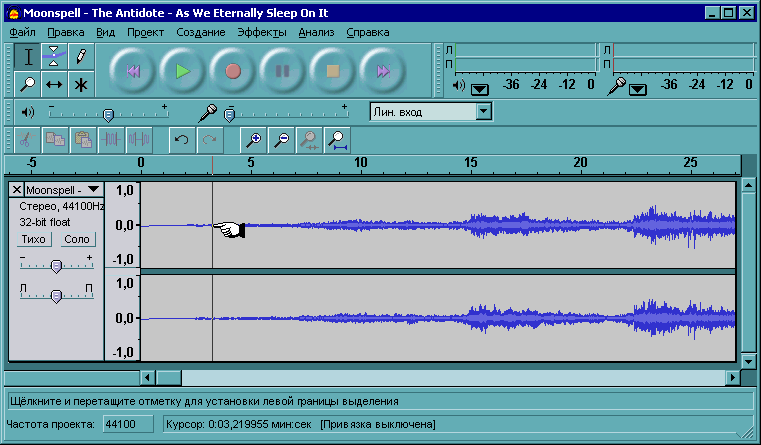Click the input microphone level slider handle

click(230, 115)
